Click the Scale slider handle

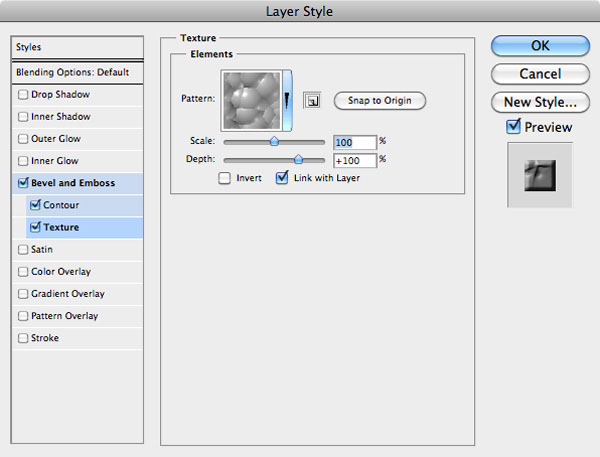coord(274,142)
